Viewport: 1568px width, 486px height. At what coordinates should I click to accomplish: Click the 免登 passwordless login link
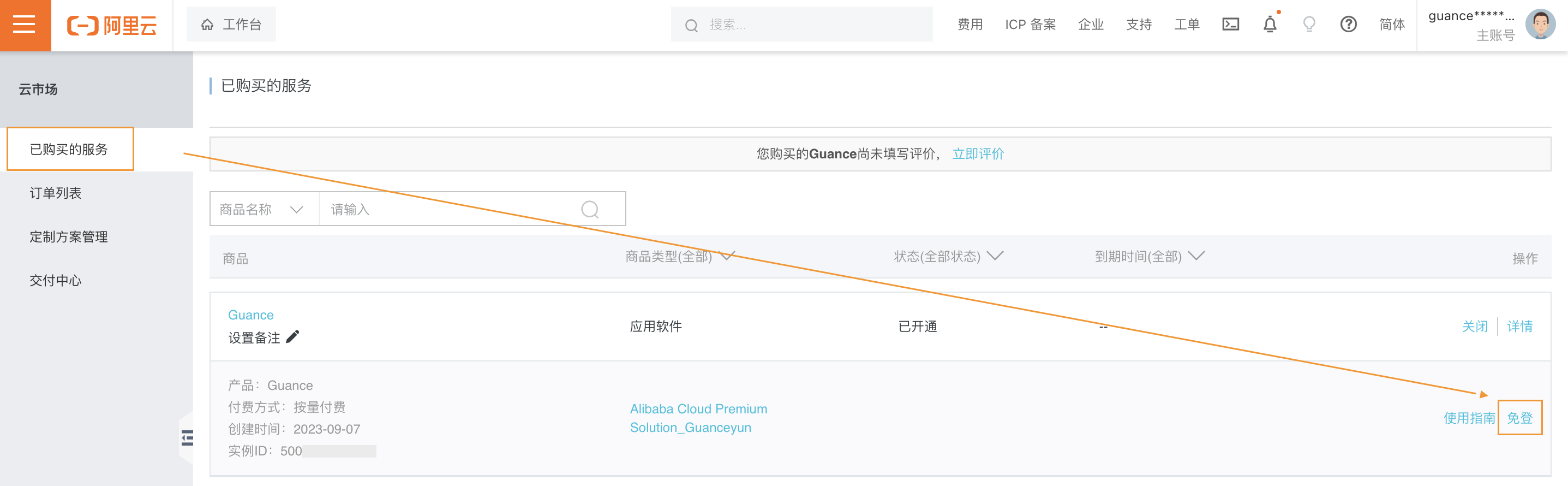pyautogui.click(x=1519, y=418)
